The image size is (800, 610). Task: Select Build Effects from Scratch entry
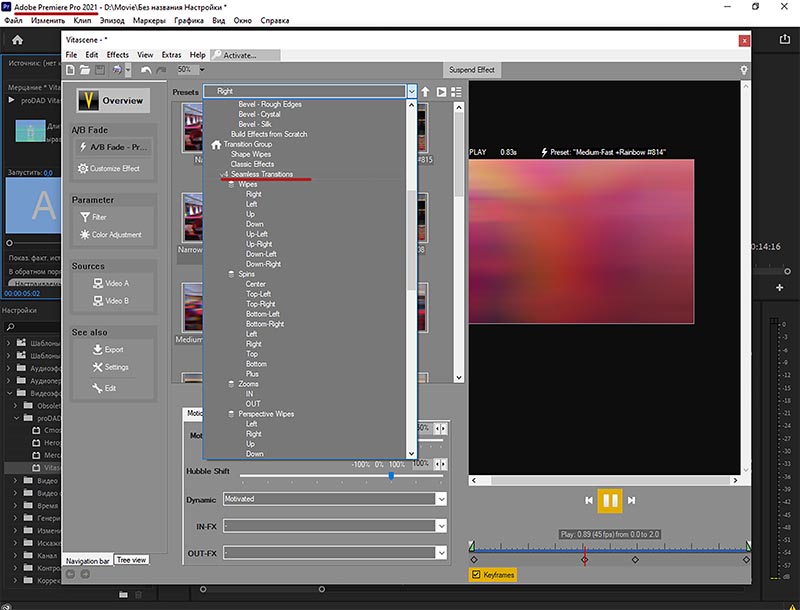tap(269, 134)
